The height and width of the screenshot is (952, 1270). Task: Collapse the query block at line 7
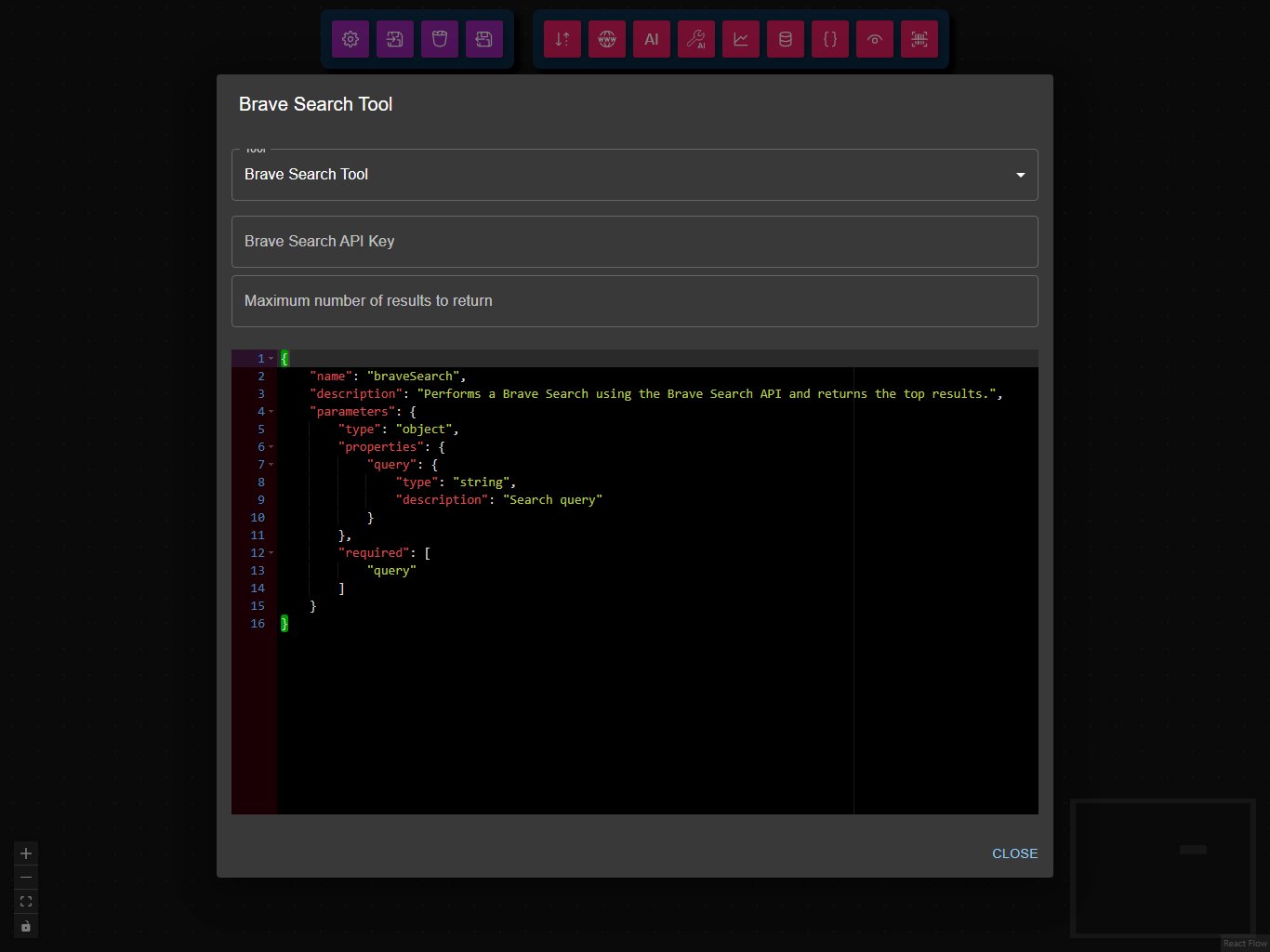pos(271,465)
